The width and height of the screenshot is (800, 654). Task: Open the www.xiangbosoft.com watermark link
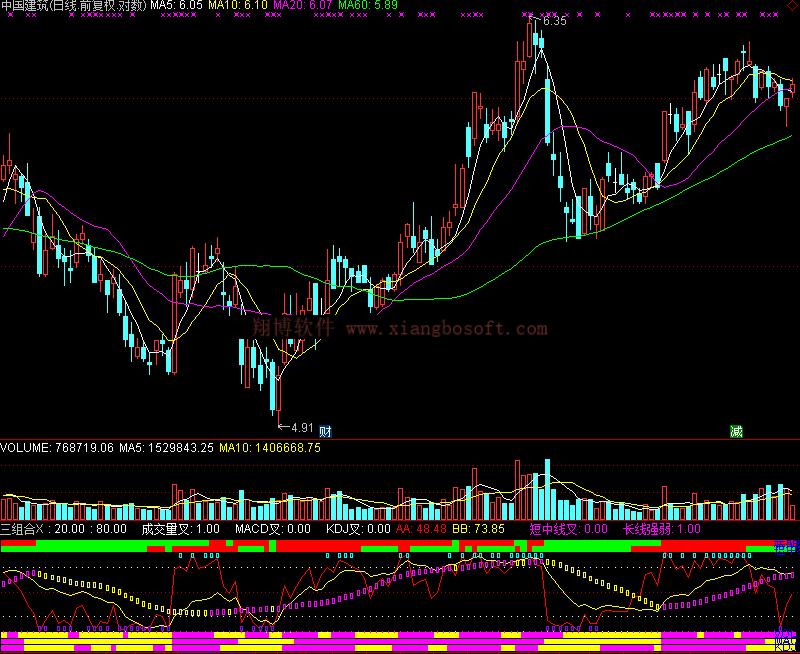pyautogui.click(x=447, y=328)
